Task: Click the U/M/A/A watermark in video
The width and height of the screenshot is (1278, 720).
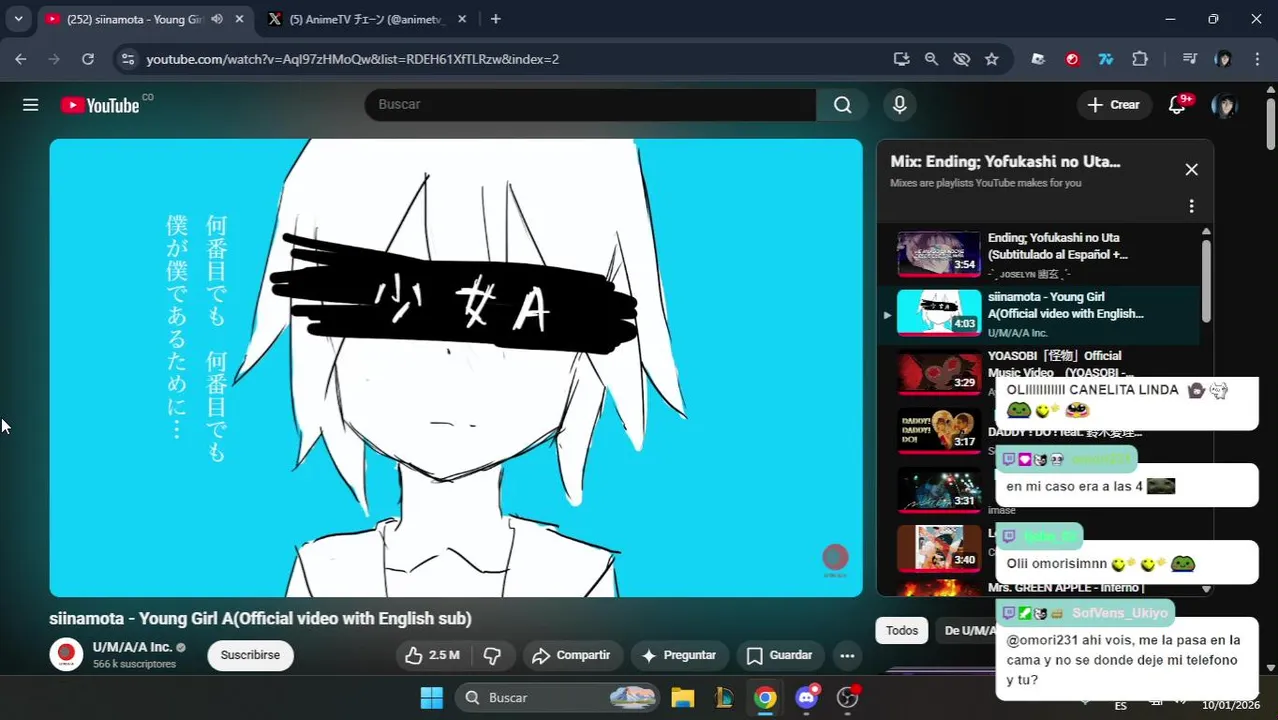Action: coord(835,558)
